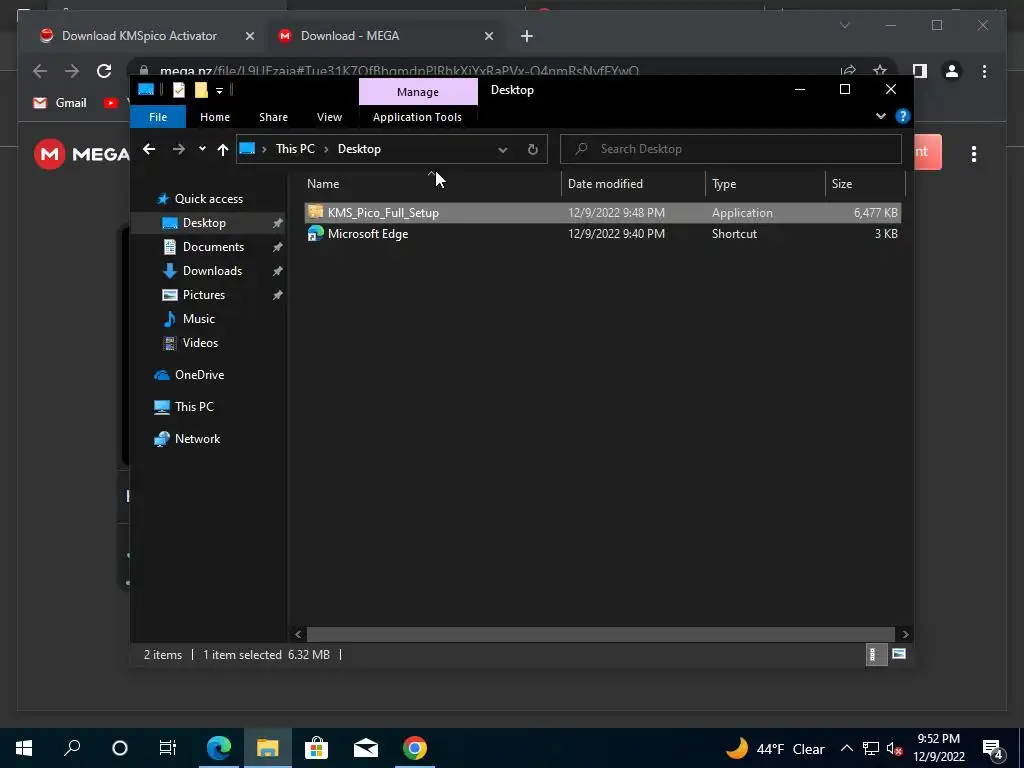Open Chrome's three-dot menu

pyautogui.click(x=984, y=71)
